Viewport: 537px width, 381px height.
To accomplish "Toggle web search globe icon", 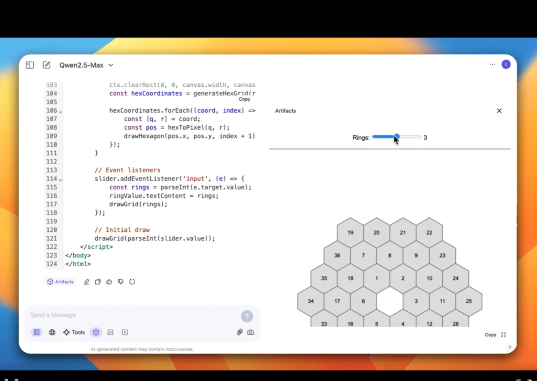I will (x=52, y=332).
